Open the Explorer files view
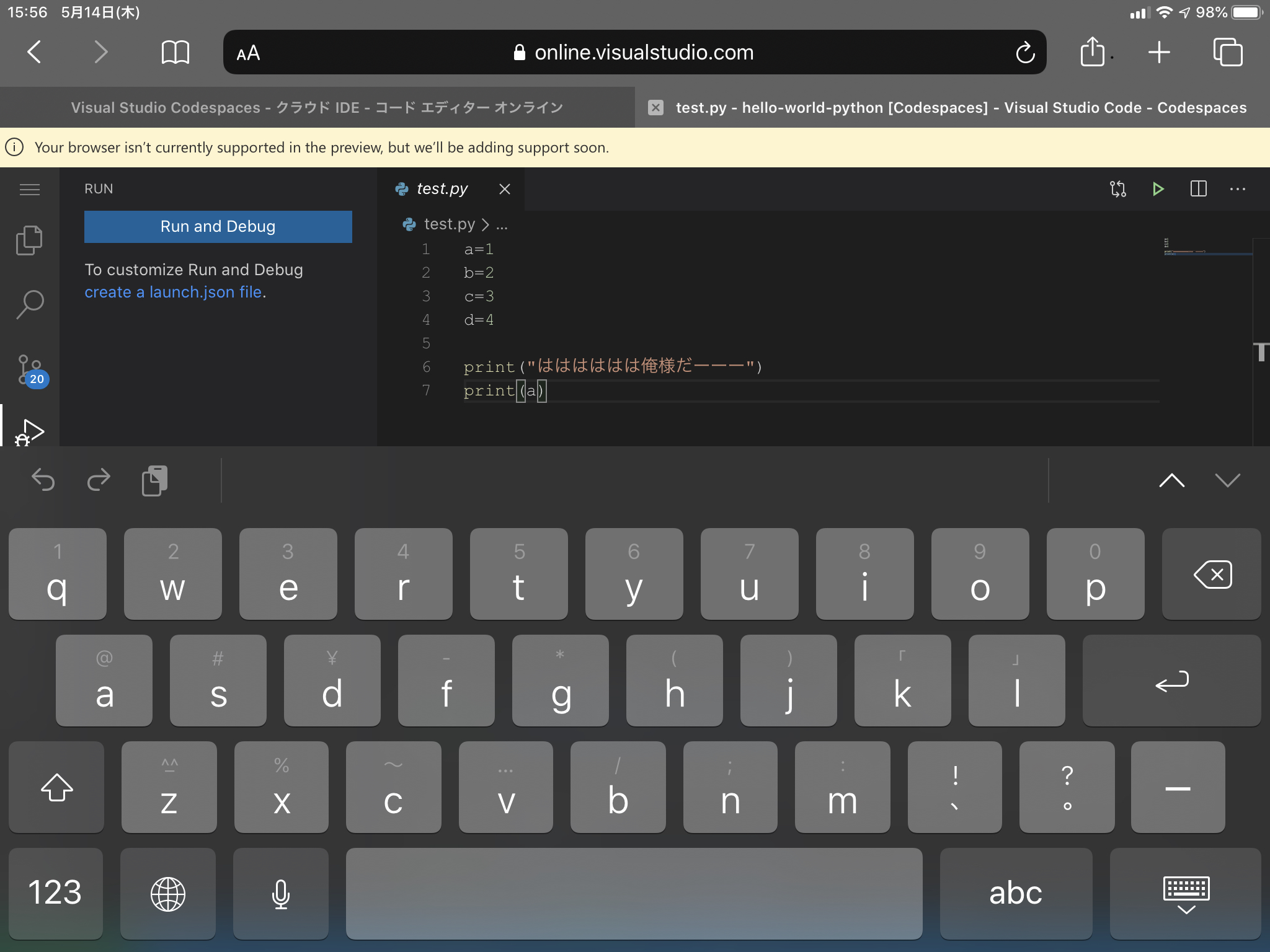Image resolution: width=1270 pixels, height=952 pixels. (x=30, y=240)
